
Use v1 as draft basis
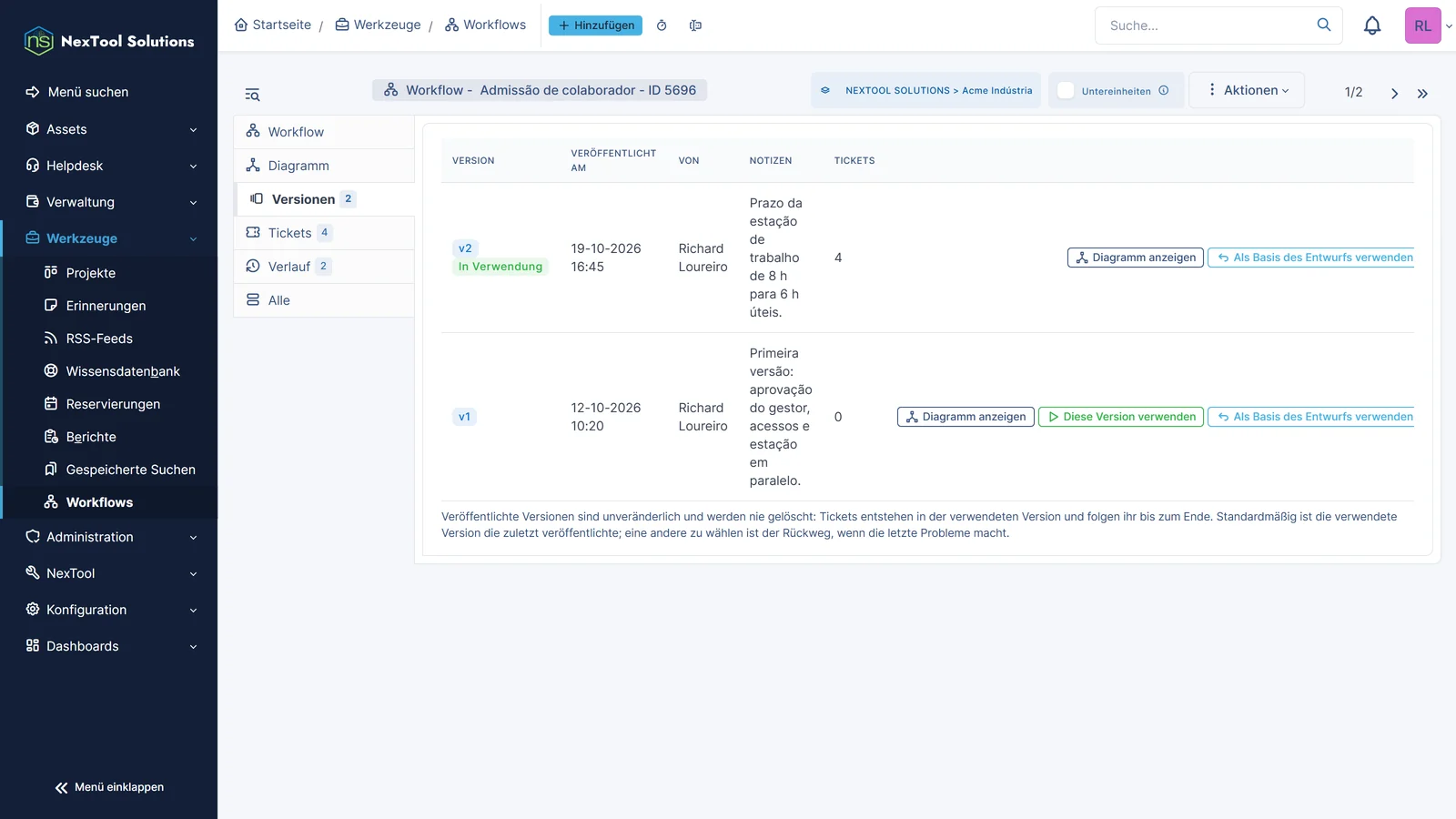pyautogui.click(x=1311, y=417)
